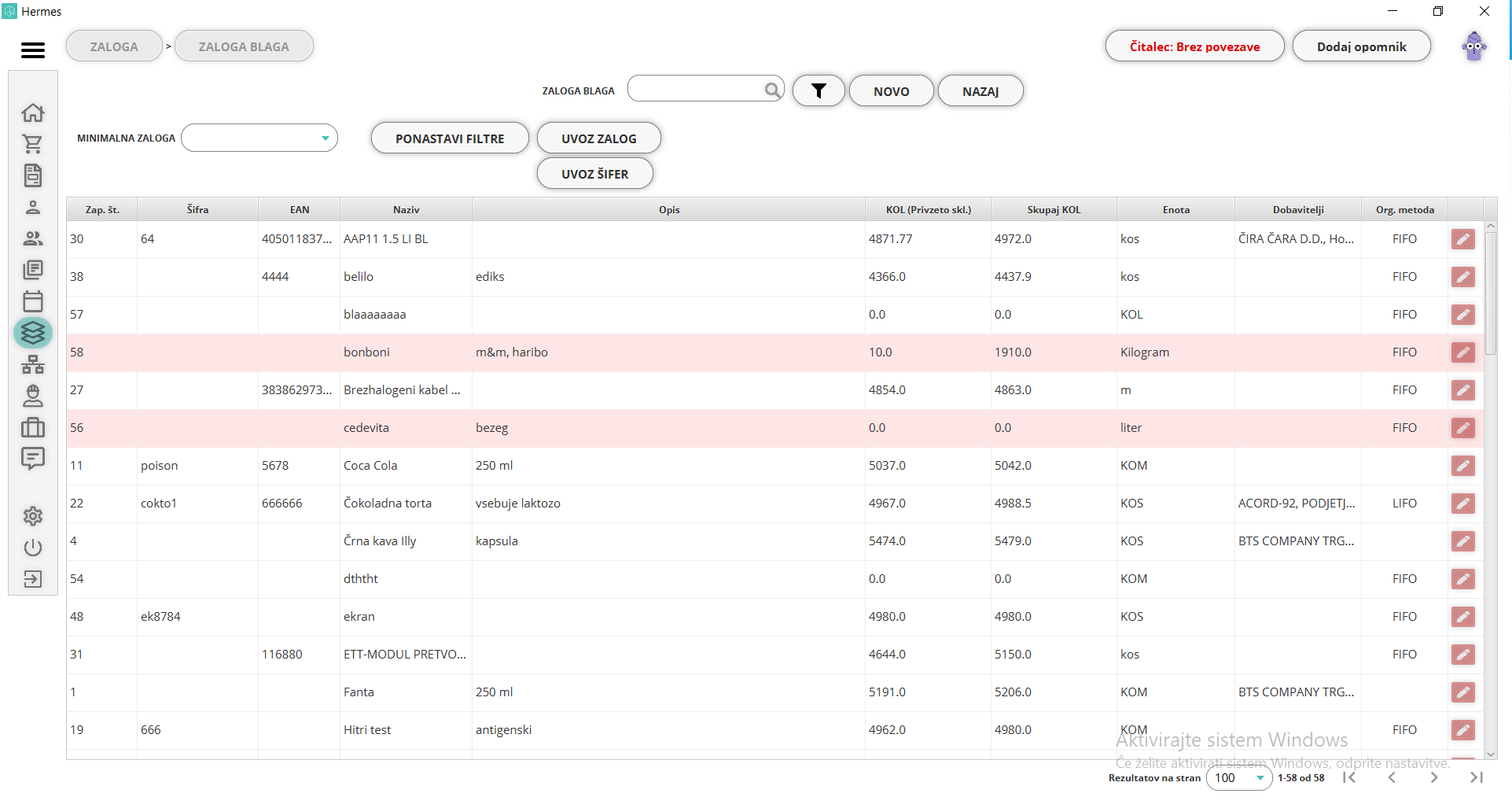Sort by the Skupaj KOL column header
Screen dimensions: 1512x808
1054,209
